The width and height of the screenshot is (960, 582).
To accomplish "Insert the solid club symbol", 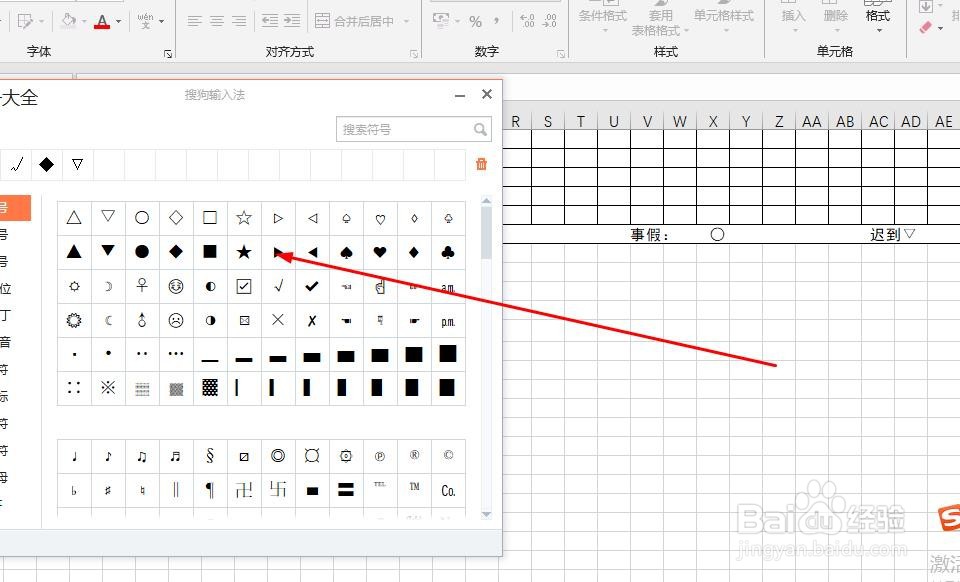I will (448, 252).
